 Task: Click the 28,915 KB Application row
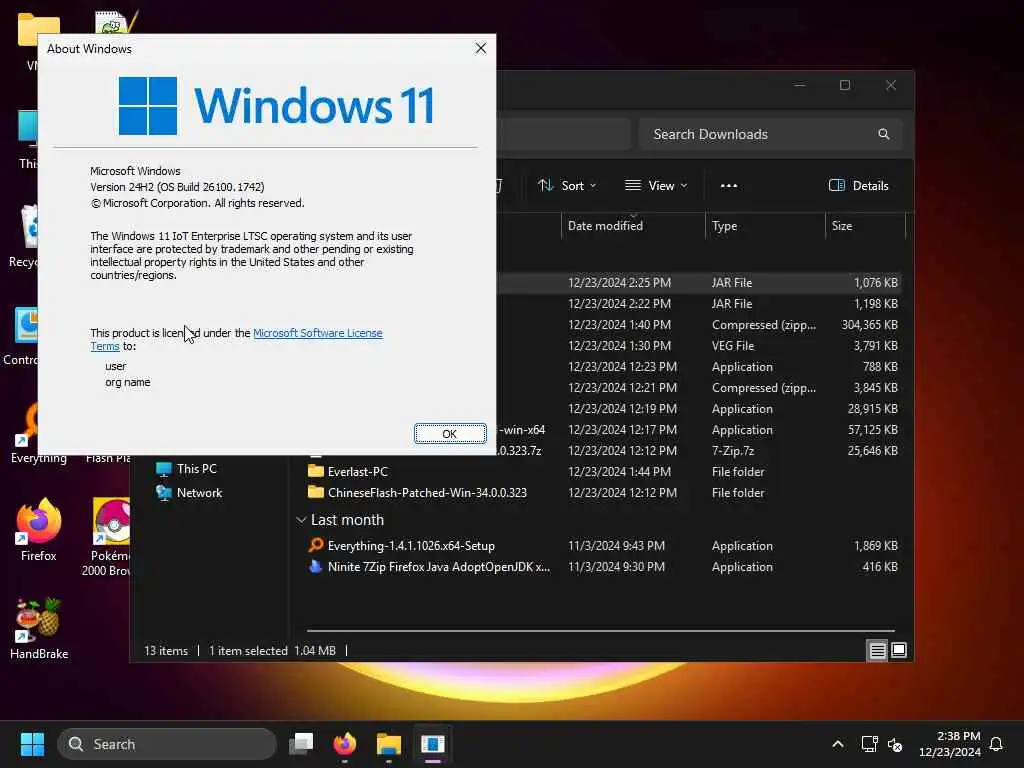tap(699, 409)
